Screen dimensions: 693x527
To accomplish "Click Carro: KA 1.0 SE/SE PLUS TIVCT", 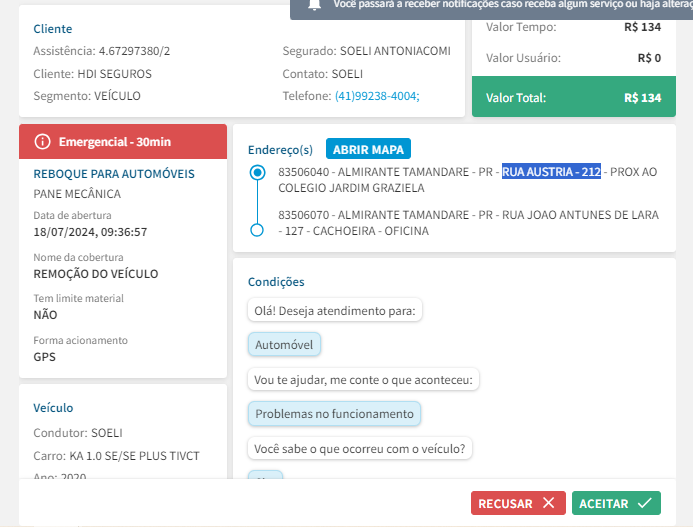I will point(116,456).
